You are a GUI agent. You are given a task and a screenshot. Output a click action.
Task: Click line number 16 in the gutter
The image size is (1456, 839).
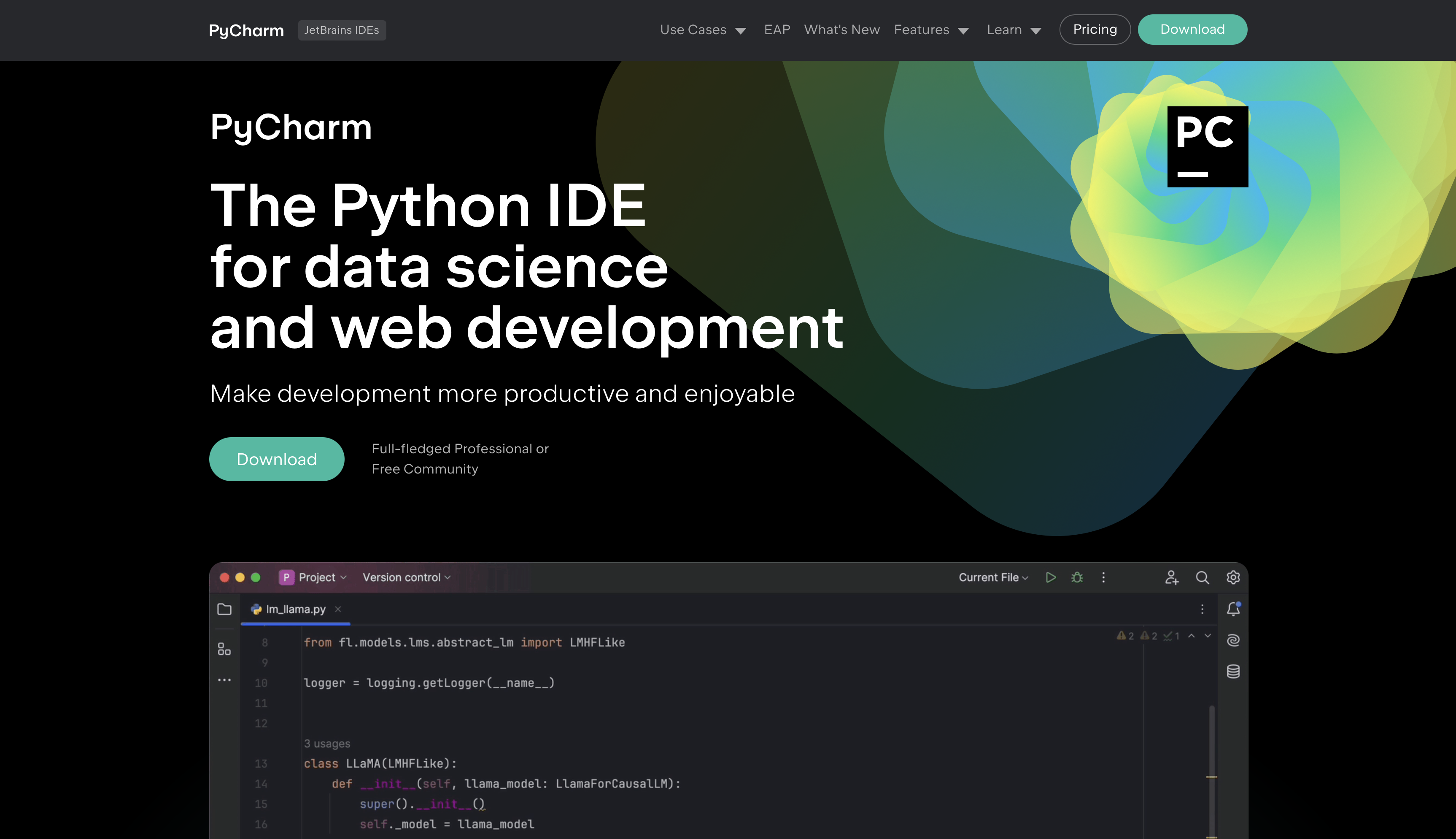[x=261, y=824]
